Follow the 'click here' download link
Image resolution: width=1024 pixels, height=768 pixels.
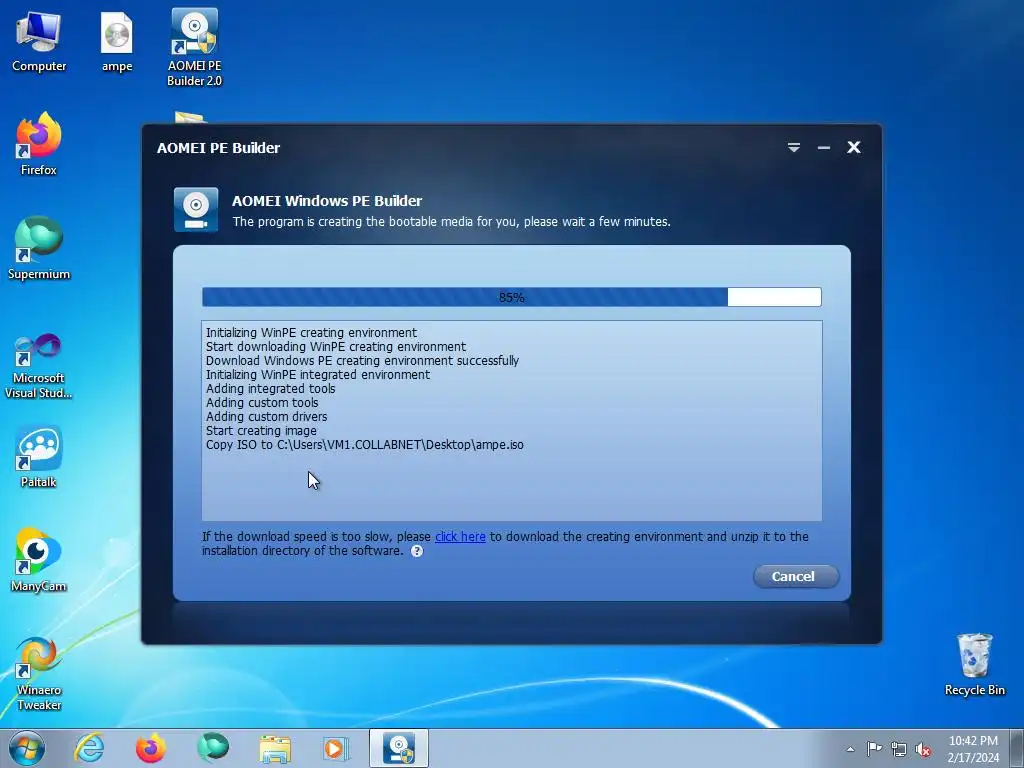pyautogui.click(x=460, y=536)
